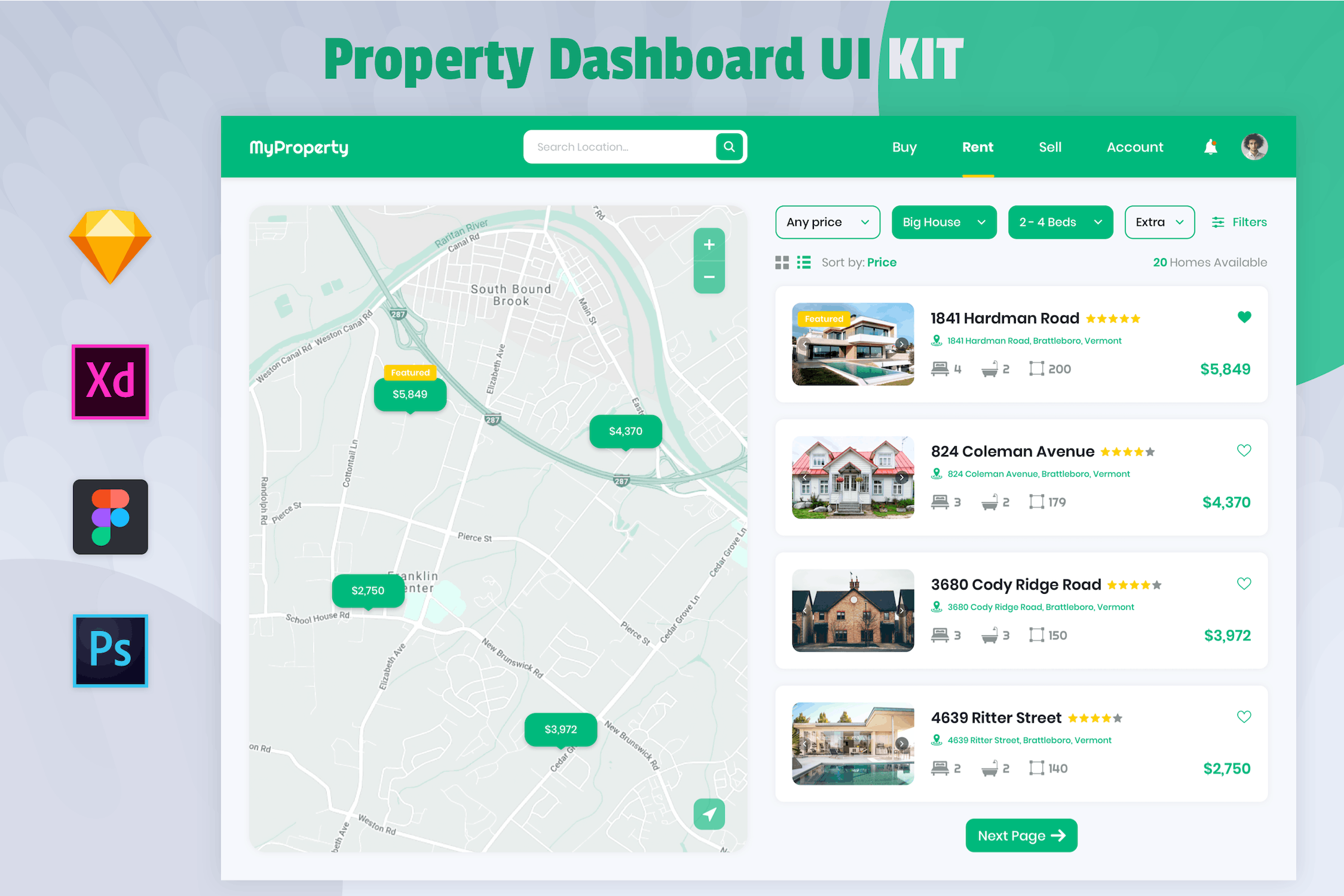The height and width of the screenshot is (896, 1344).
Task: Click location pin icon for 824 Coleman Avenue
Action: pyautogui.click(x=936, y=474)
